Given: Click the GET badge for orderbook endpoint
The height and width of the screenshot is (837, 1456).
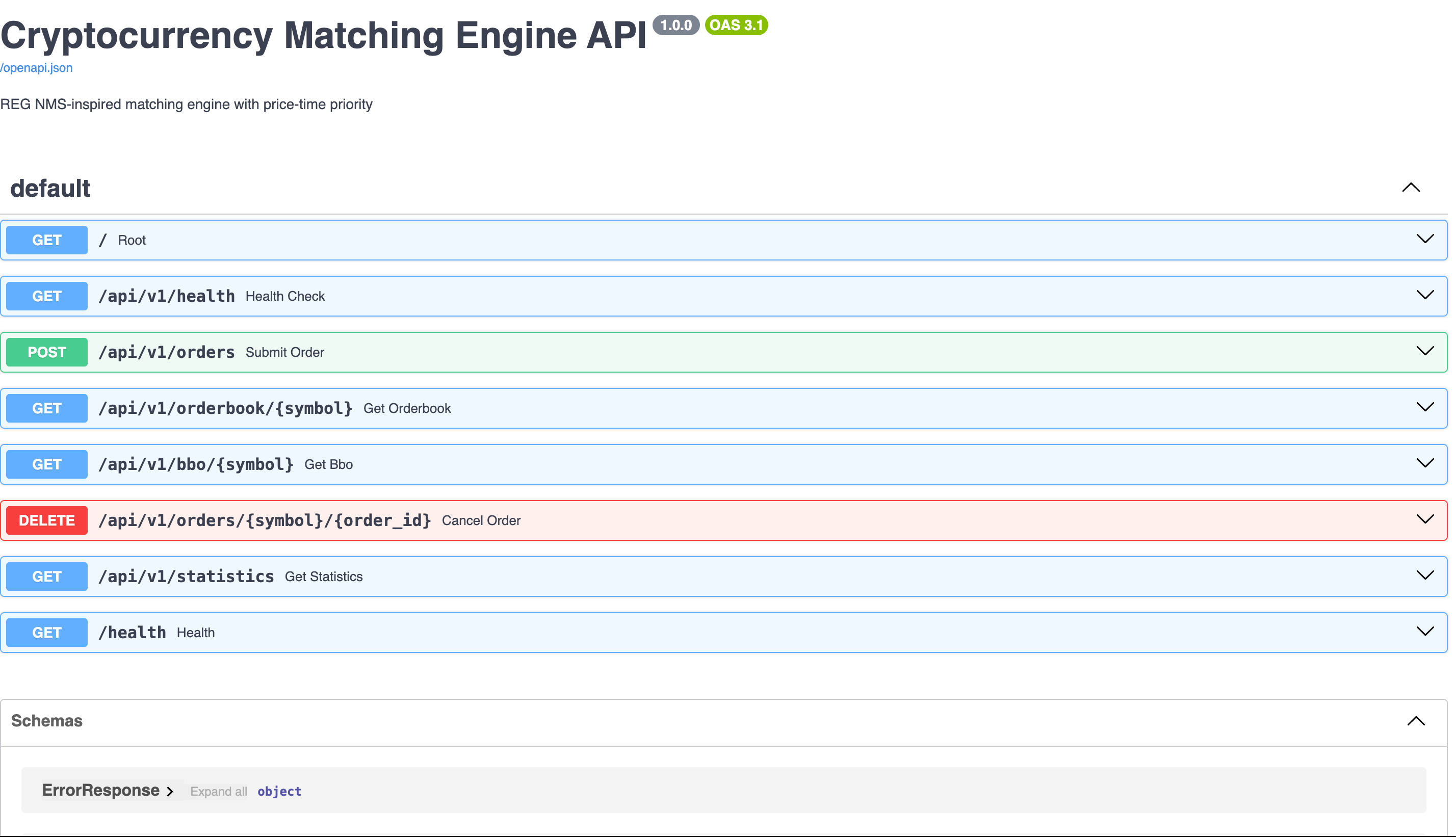Looking at the screenshot, I should click(x=47, y=408).
